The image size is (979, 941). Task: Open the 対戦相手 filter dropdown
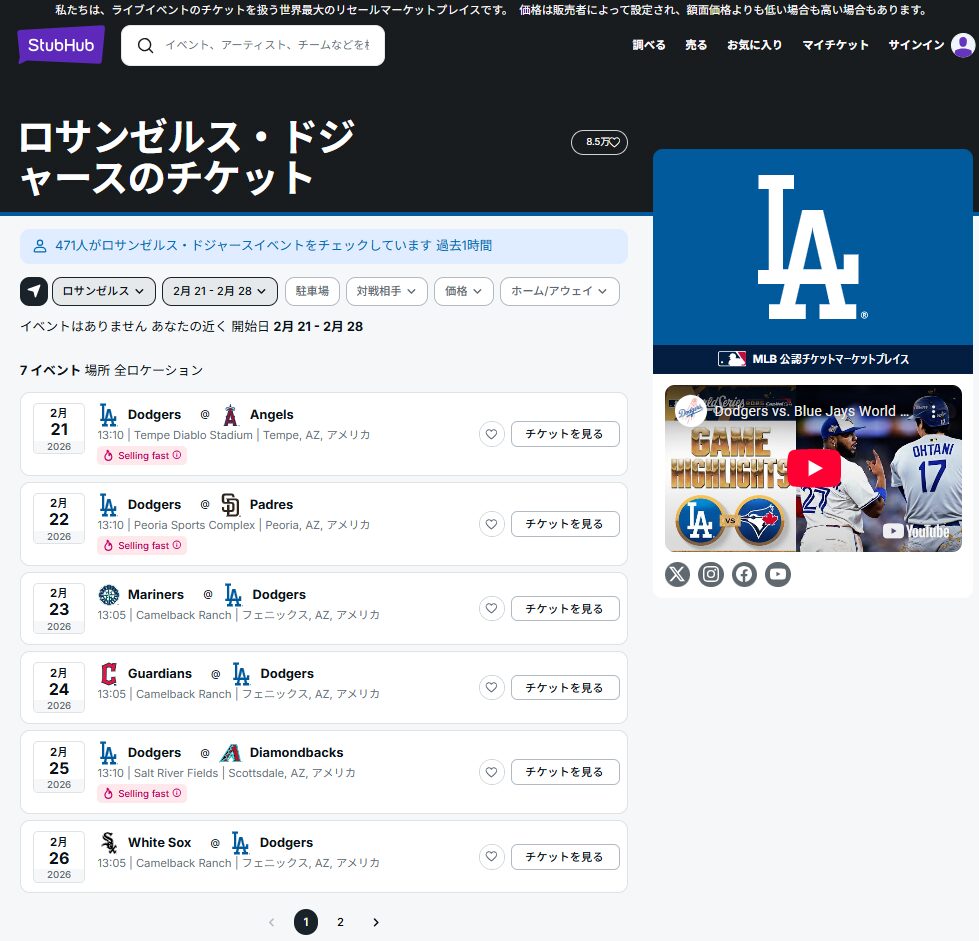386,291
